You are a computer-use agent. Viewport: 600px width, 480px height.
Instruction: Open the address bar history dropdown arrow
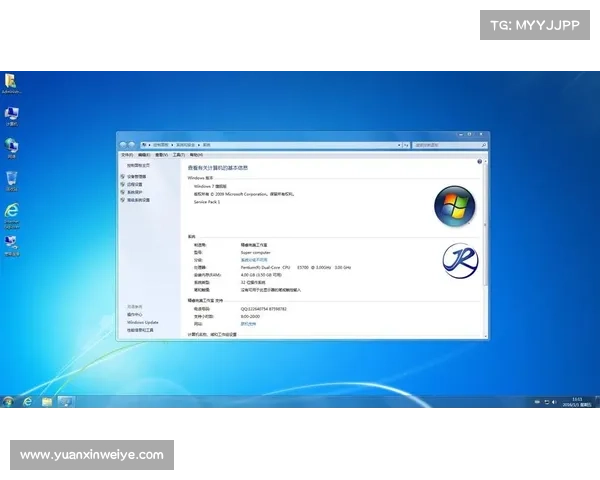click(399, 145)
